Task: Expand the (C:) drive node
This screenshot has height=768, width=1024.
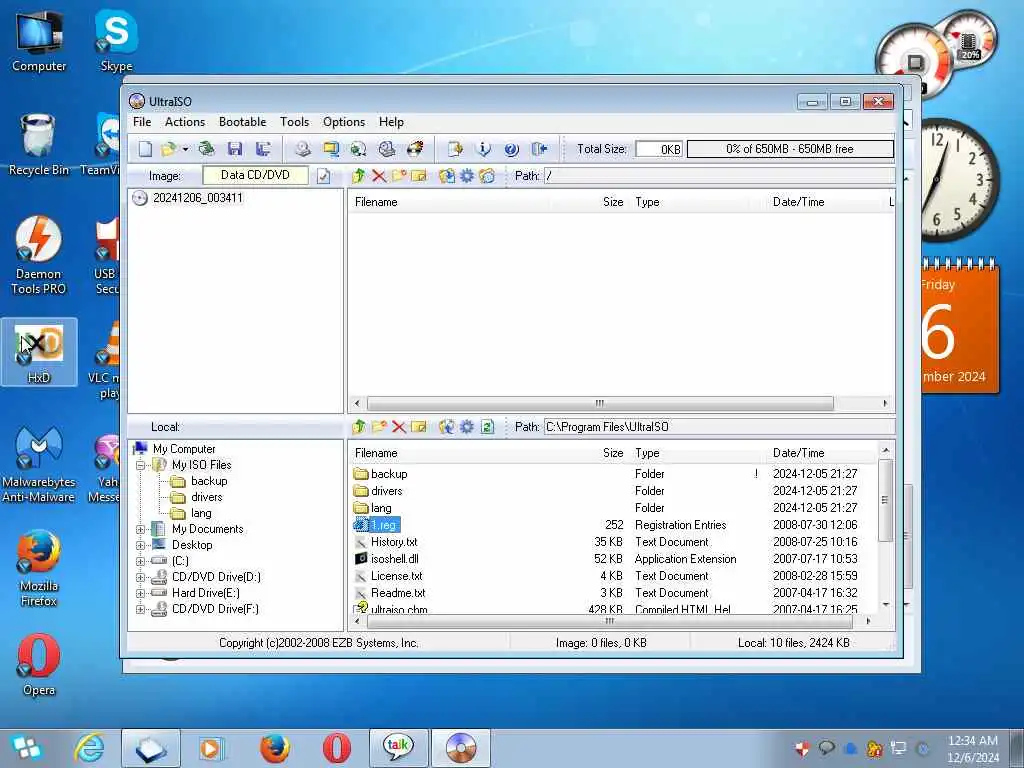Action: coord(140,562)
